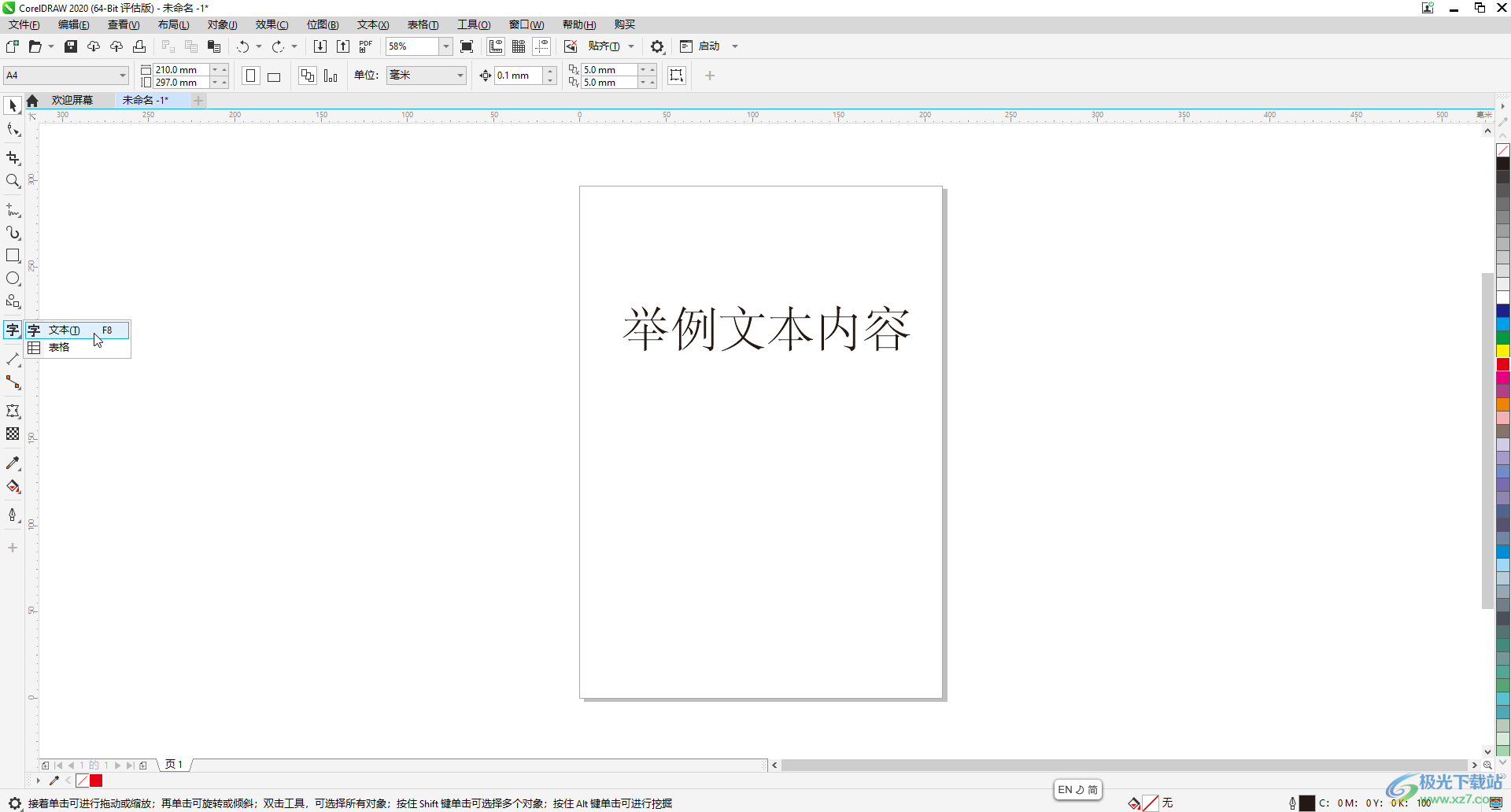Expand the Open file dropdown arrow

click(x=51, y=46)
